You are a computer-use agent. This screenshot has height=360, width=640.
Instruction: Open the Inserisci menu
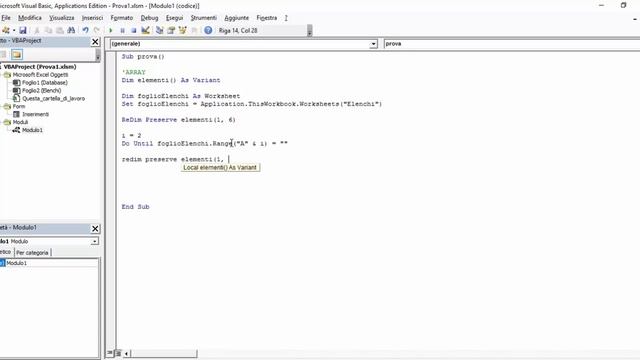[92, 18]
